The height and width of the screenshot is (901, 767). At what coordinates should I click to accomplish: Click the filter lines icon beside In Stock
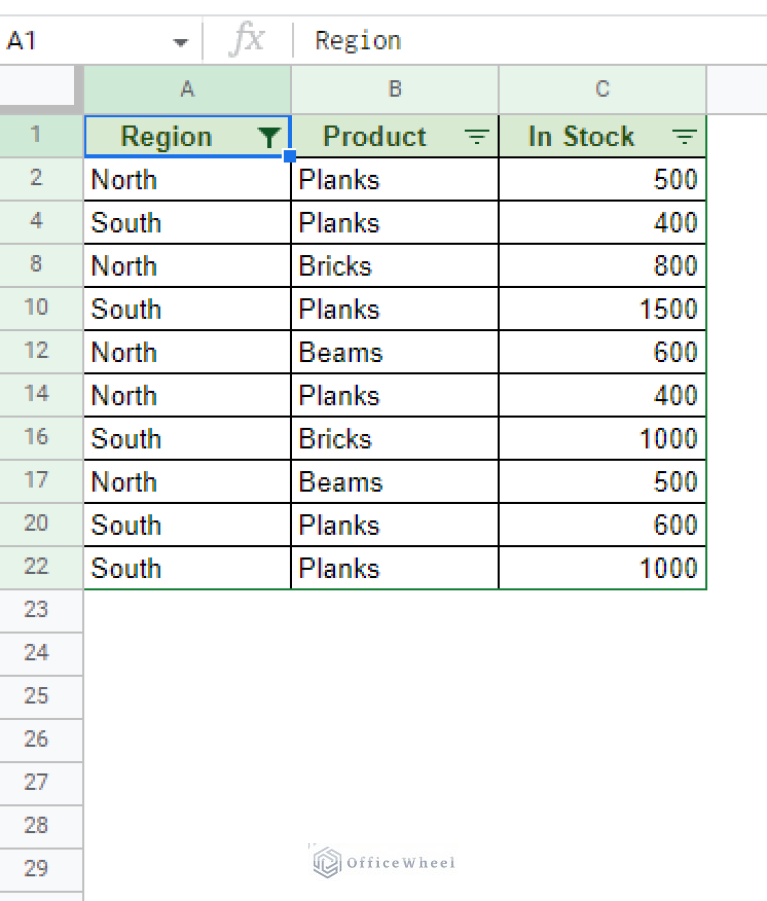(x=684, y=136)
